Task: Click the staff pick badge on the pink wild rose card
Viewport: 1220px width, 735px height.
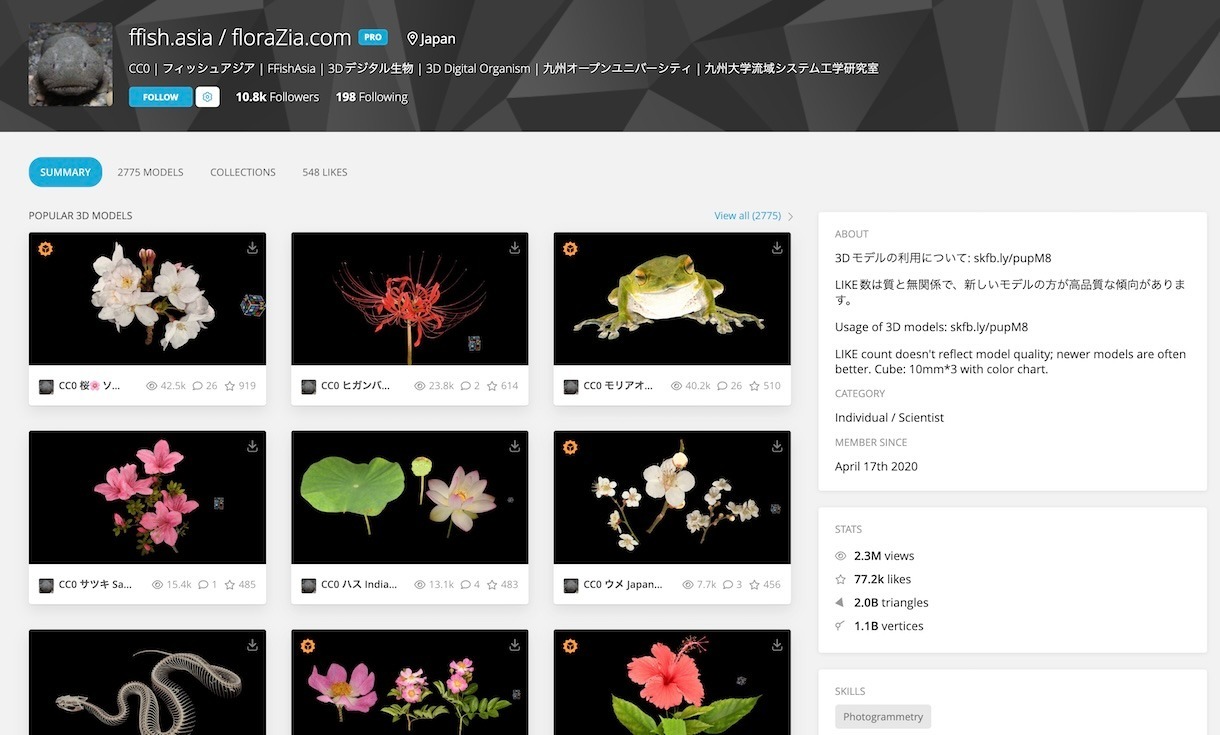Action: [x=307, y=645]
